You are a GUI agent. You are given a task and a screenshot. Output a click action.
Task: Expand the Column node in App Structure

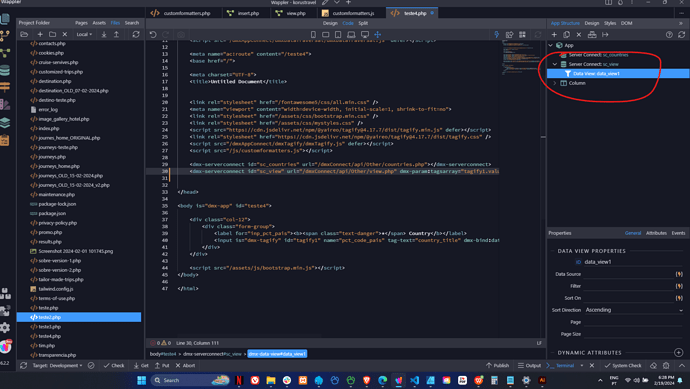point(554,83)
